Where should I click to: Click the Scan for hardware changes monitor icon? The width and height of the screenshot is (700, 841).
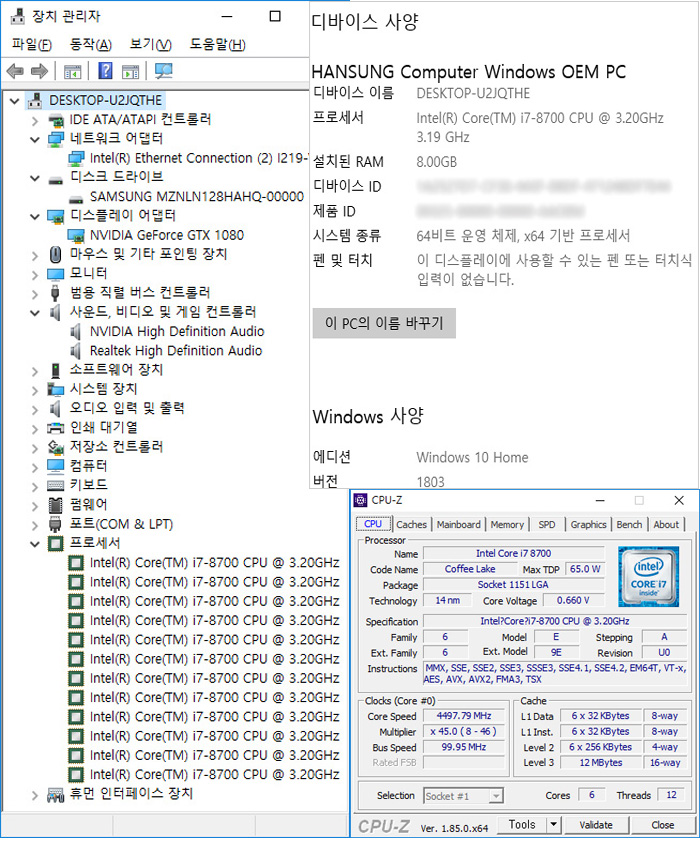tap(163, 71)
